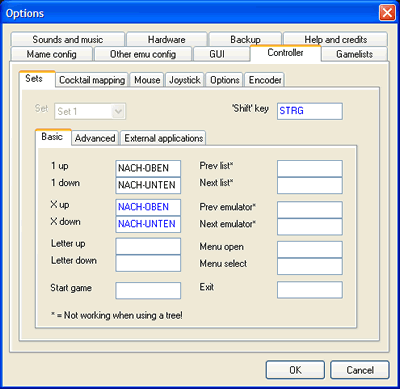Viewport: 400px width, 389px height.
Task: Click the 'Shift' key label
Action: (x=250, y=108)
